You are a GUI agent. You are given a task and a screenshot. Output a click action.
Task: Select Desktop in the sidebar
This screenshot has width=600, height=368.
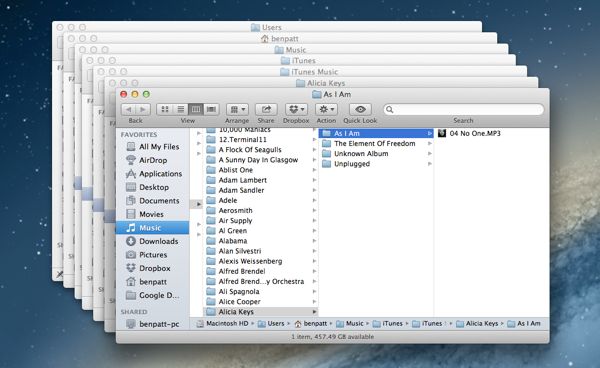[152, 187]
